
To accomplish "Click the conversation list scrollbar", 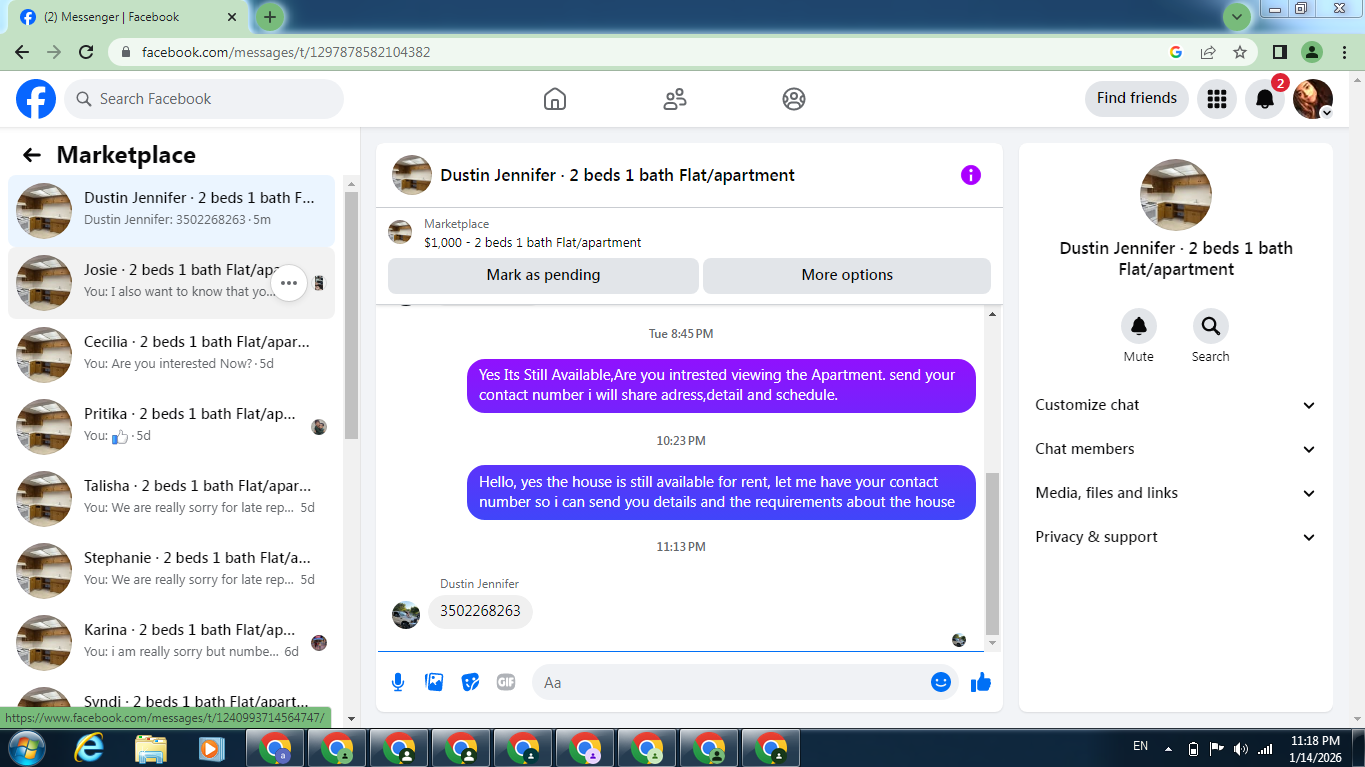I will point(351,315).
